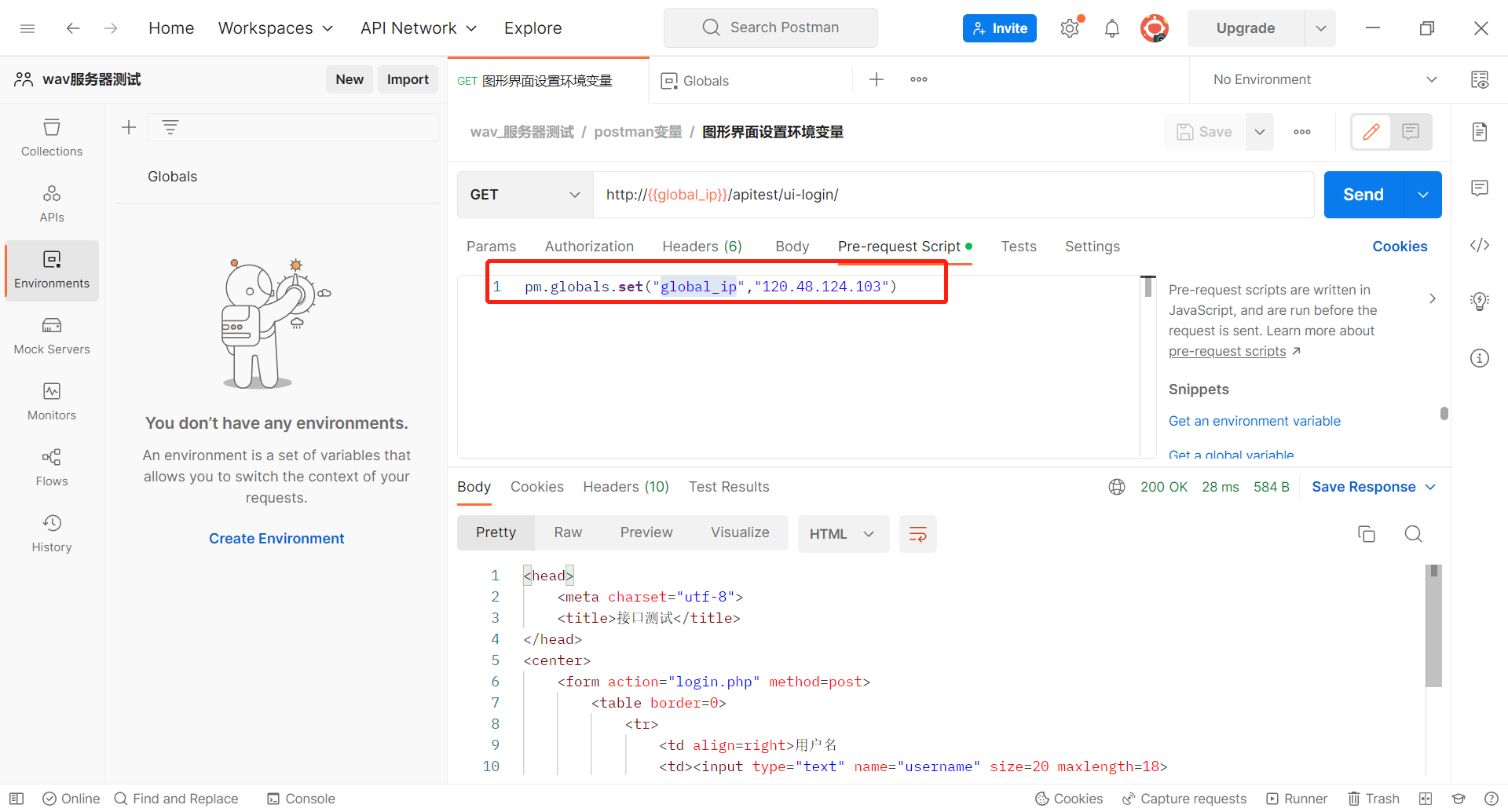Select Raw response view

568,532
